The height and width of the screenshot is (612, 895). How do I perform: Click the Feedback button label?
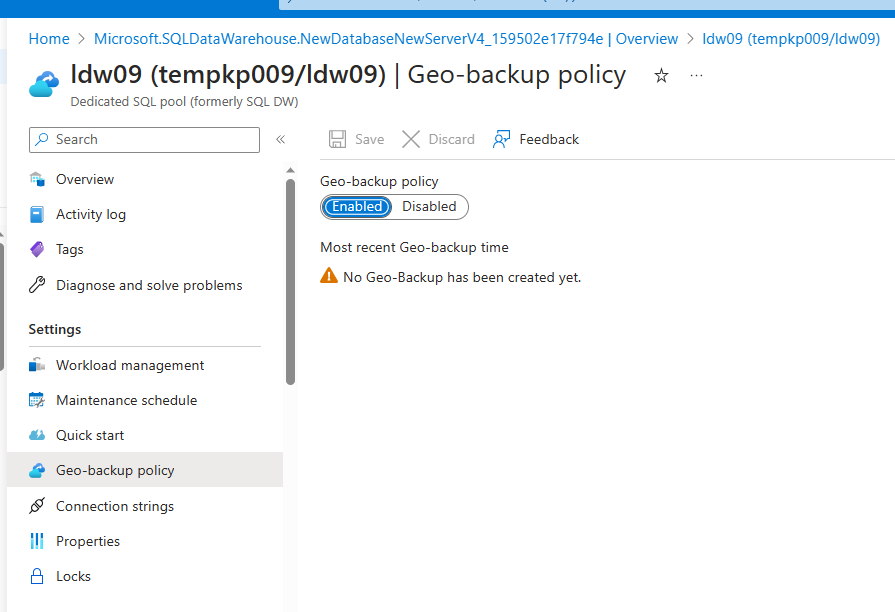tap(549, 139)
